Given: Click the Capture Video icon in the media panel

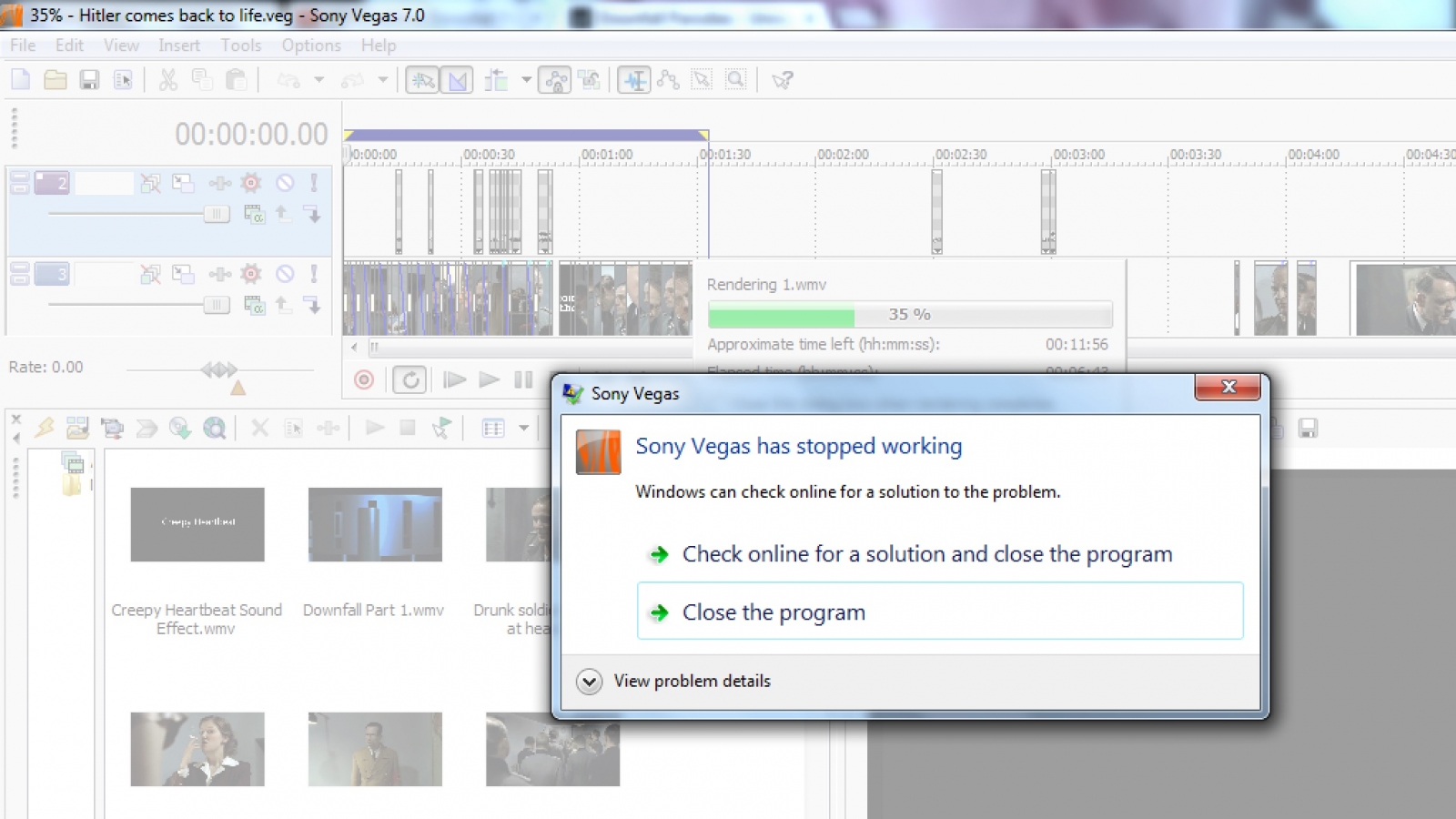Looking at the screenshot, I should [x=112, y=428].
